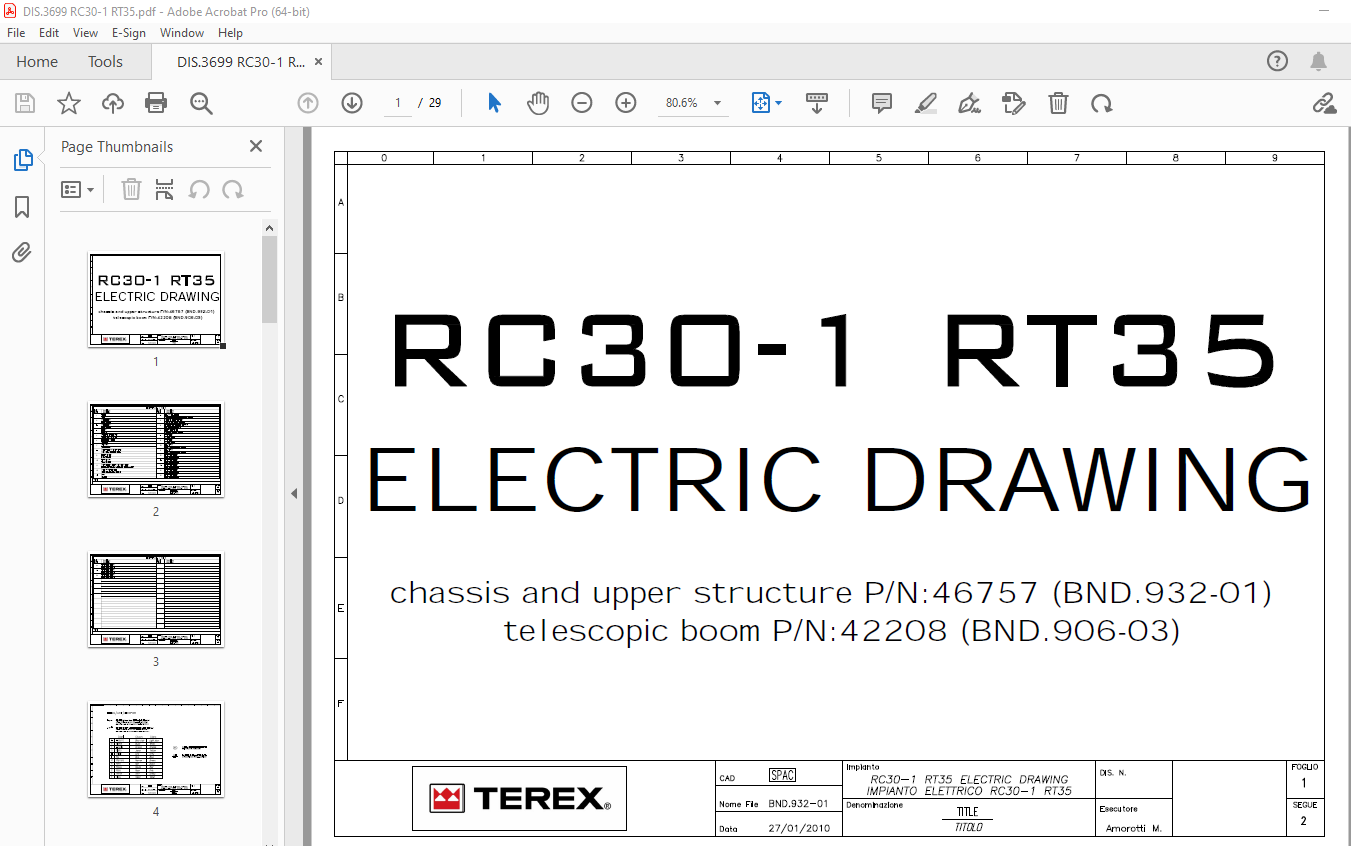Click the thumbnails scrollbar up arrow
Viewport: 1351px width, 846px height.
coord(270,228)
